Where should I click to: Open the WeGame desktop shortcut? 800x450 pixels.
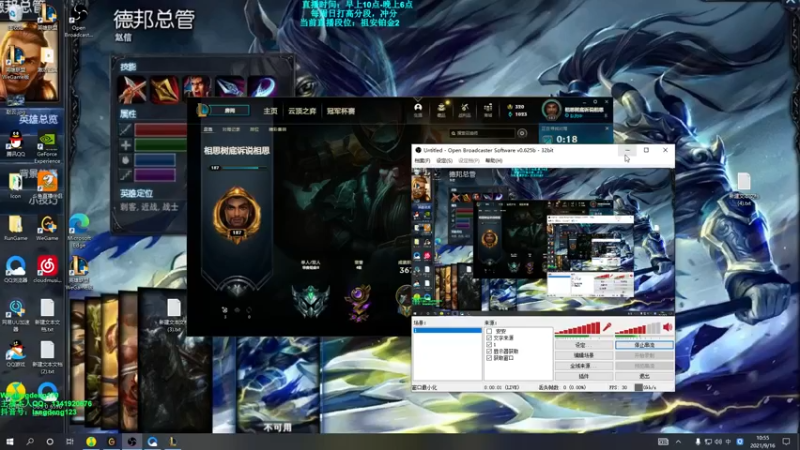(47, 228)
